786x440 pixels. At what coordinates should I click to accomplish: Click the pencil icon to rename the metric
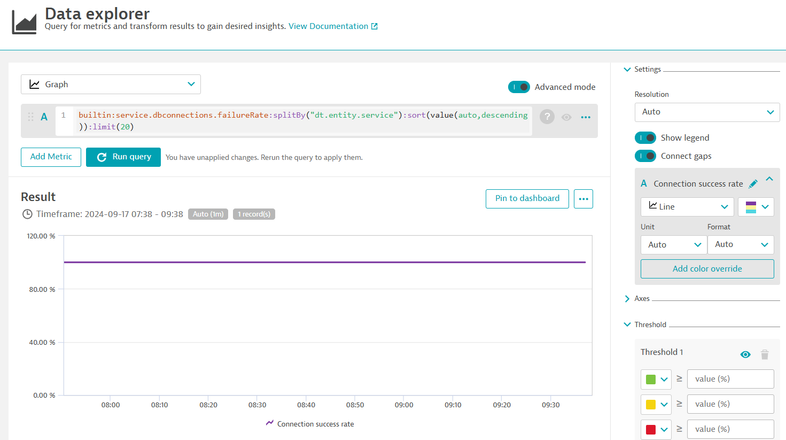(x=753, y=184)
